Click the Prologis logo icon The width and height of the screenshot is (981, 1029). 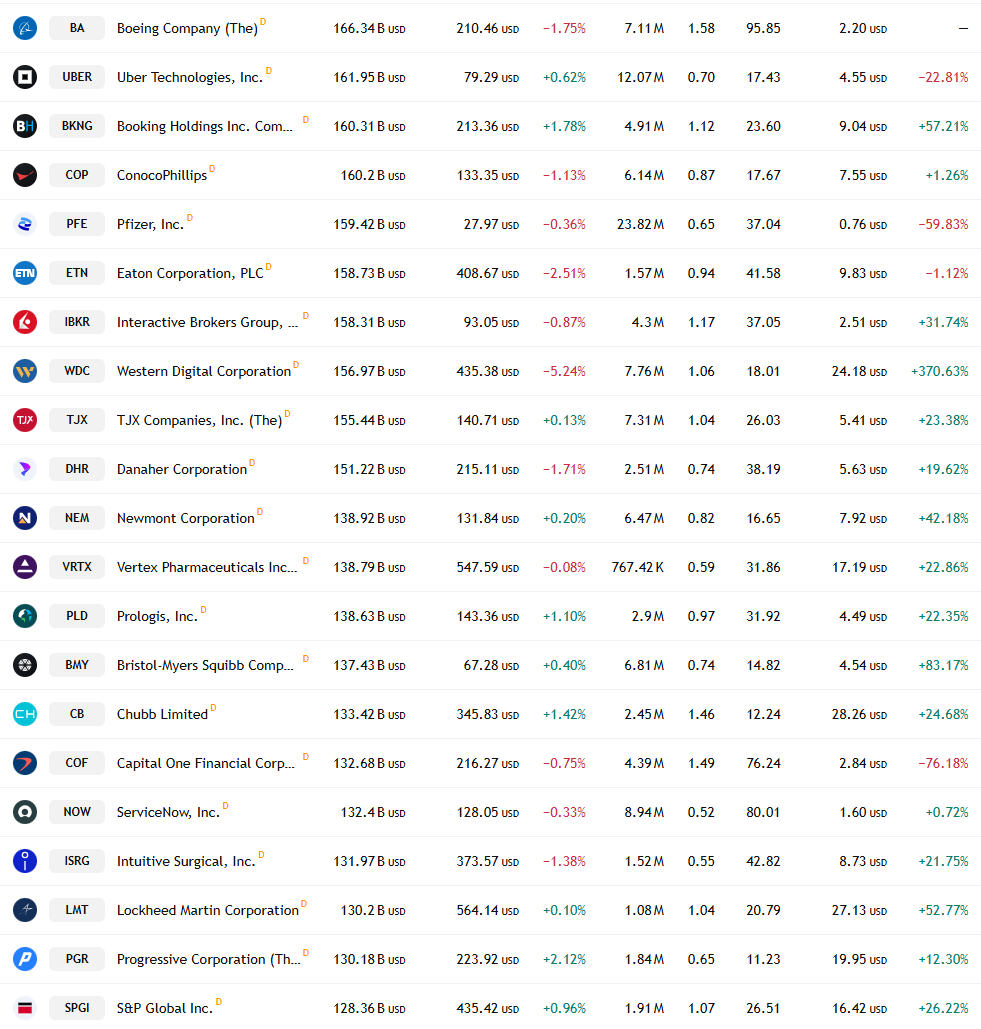[25, 616]
